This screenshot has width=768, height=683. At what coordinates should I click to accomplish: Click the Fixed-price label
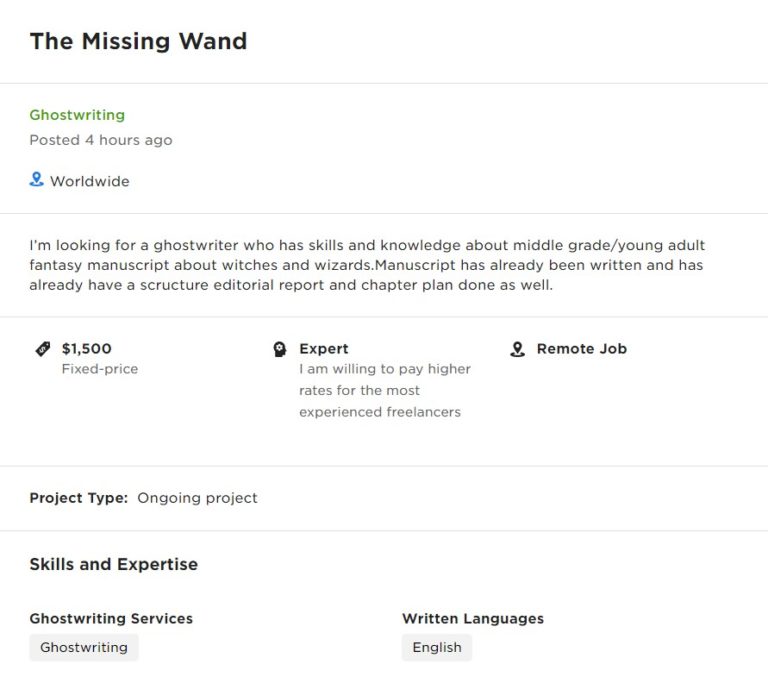click(100, 369)
